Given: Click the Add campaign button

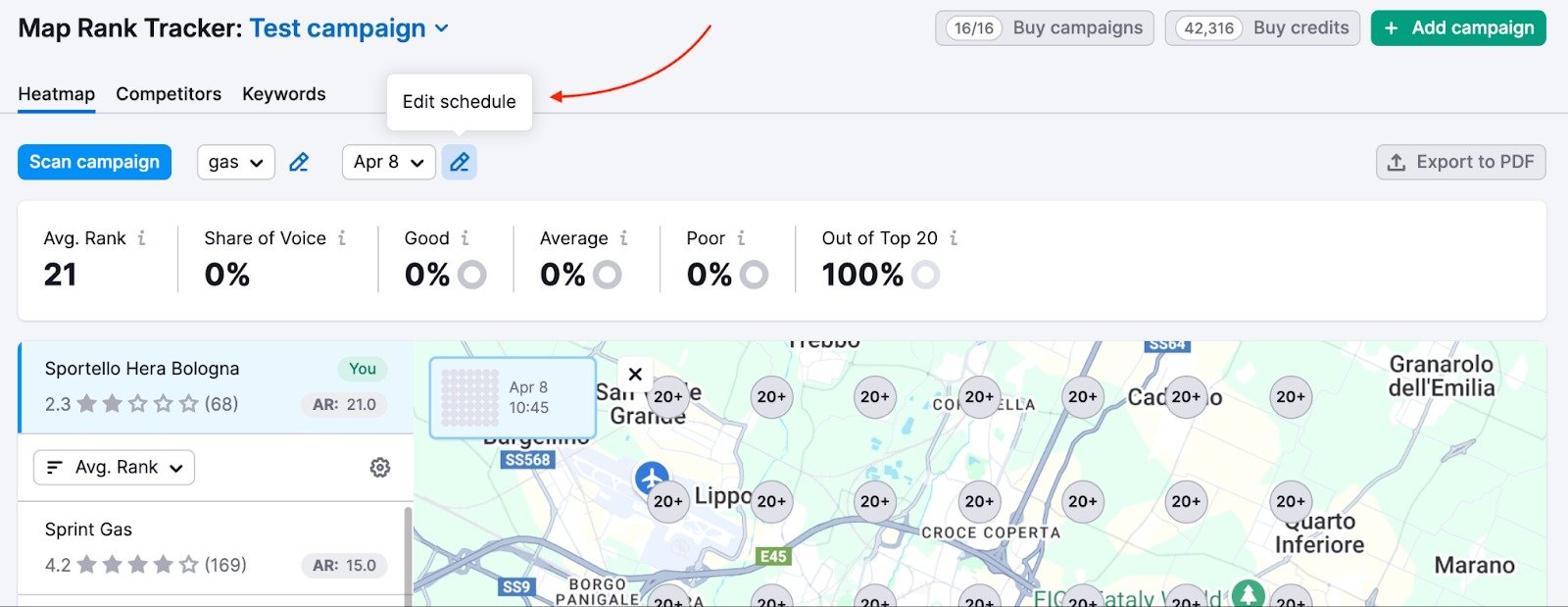Looking at the screenshot, I should click(x=1458, y=27).
